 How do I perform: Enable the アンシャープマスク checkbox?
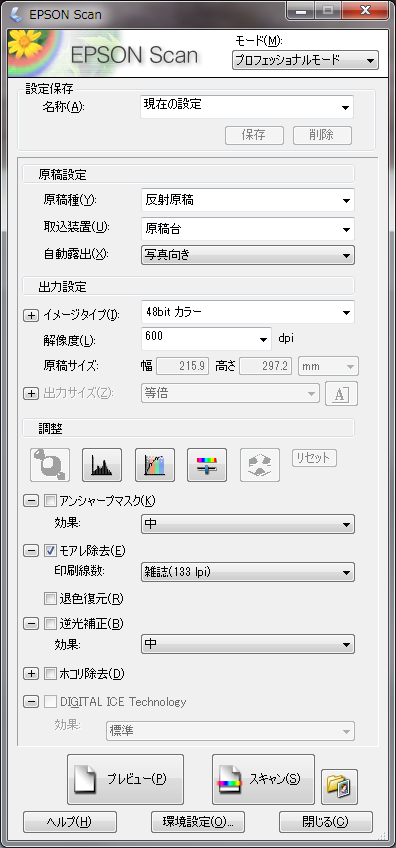click(50, 501)
